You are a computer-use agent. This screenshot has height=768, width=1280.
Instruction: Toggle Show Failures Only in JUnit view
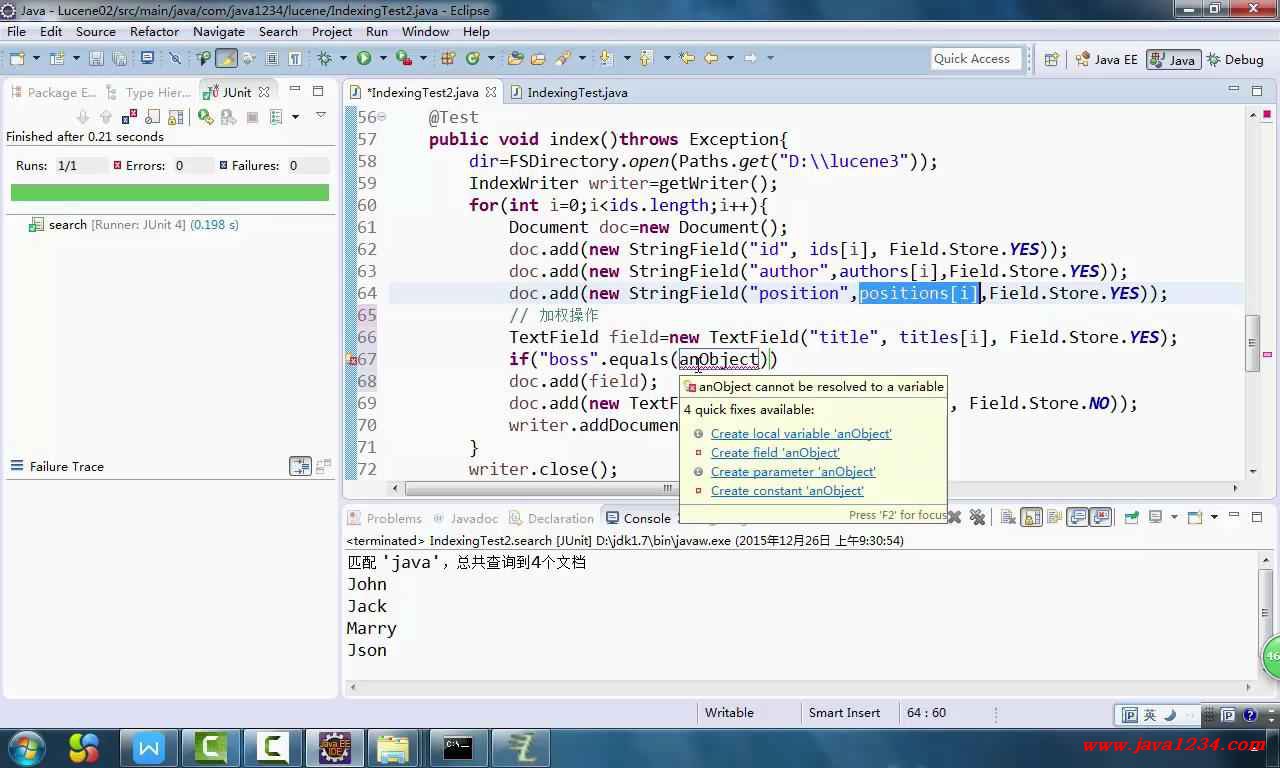(x=129, y=117)
